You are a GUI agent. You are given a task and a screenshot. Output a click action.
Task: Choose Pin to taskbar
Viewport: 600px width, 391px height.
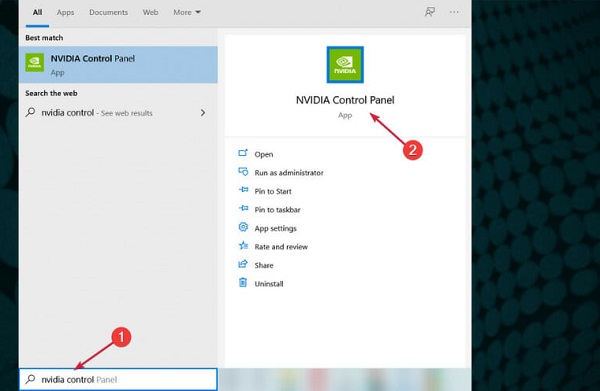pyautogui.click(x=277, y=210)
